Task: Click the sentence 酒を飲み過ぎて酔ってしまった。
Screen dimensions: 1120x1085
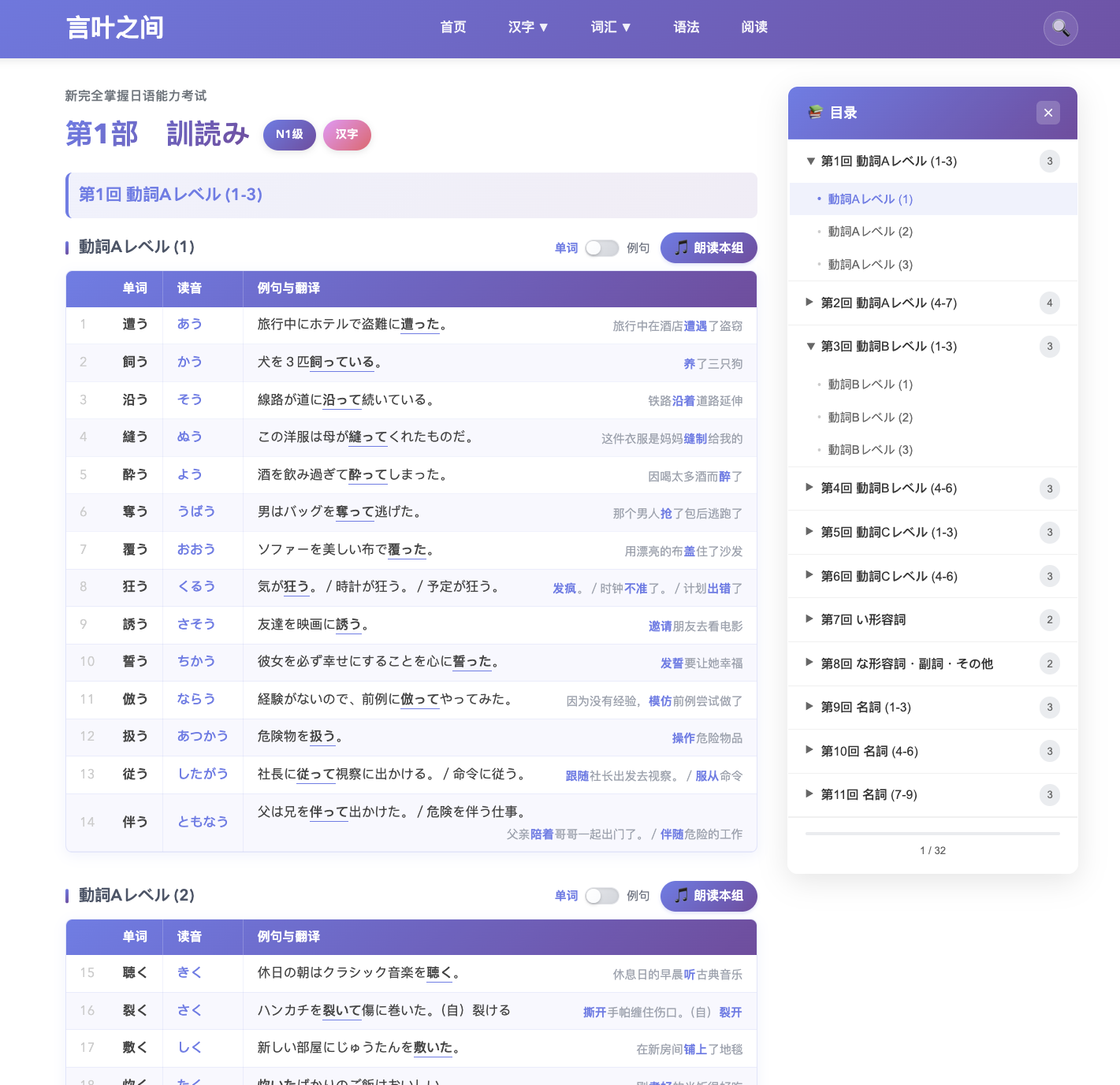Action: point(355,475)
